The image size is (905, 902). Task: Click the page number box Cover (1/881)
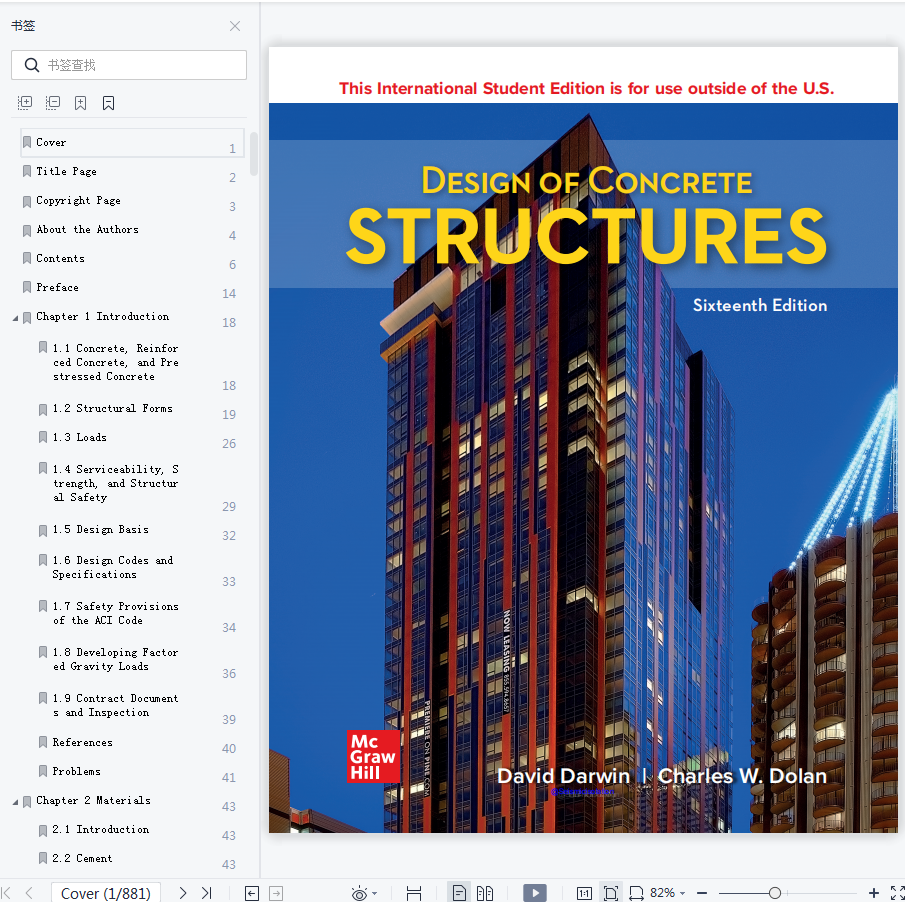[x=106, y=893]
